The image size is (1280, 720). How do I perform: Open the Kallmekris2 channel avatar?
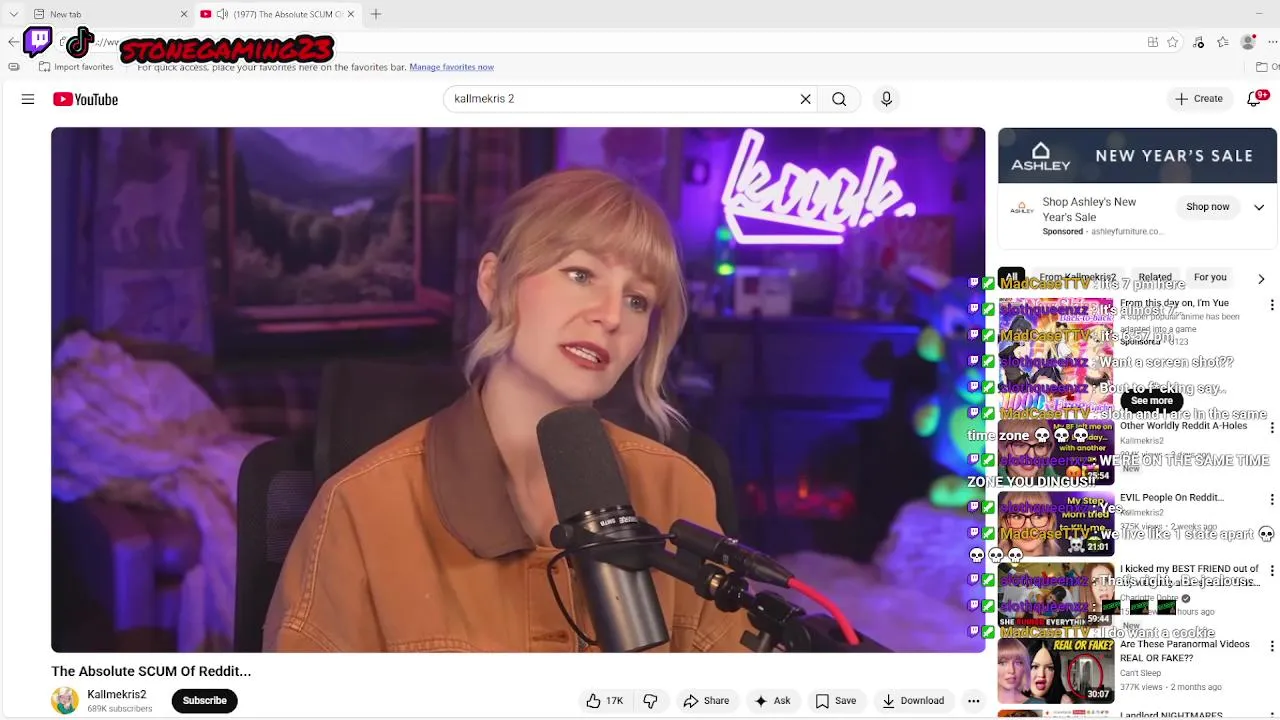pos(65,700)
